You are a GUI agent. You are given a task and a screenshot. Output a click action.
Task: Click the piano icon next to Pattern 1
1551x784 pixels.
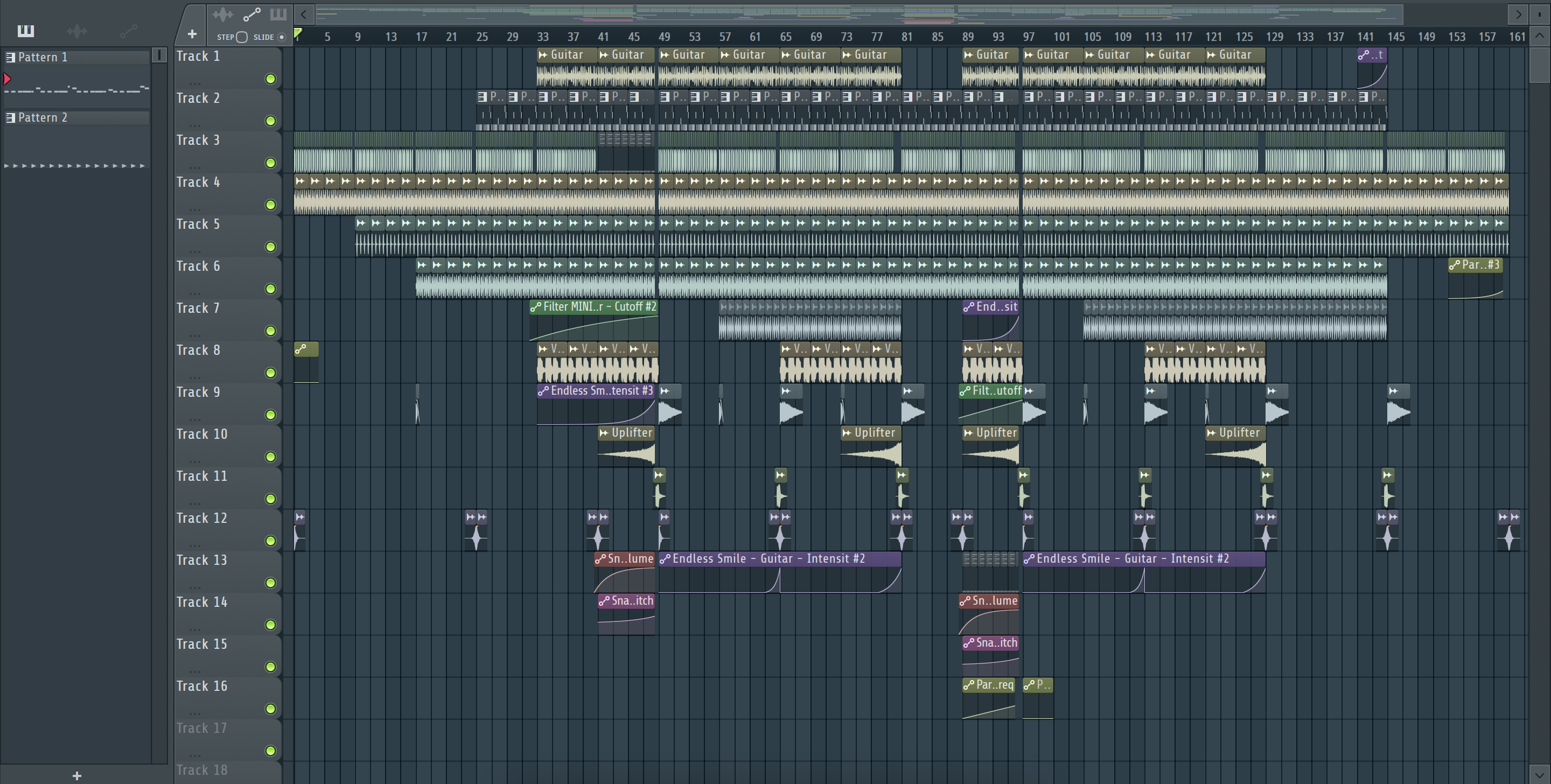coord(10,57)
